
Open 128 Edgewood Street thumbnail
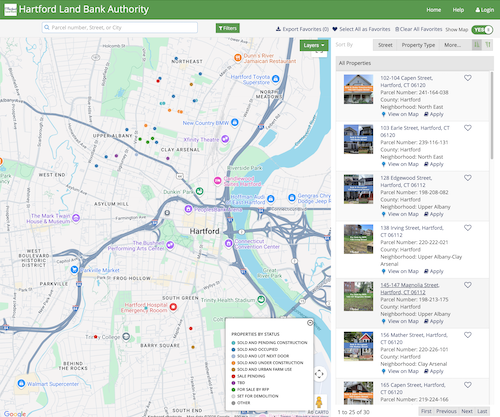click(358, 189)
